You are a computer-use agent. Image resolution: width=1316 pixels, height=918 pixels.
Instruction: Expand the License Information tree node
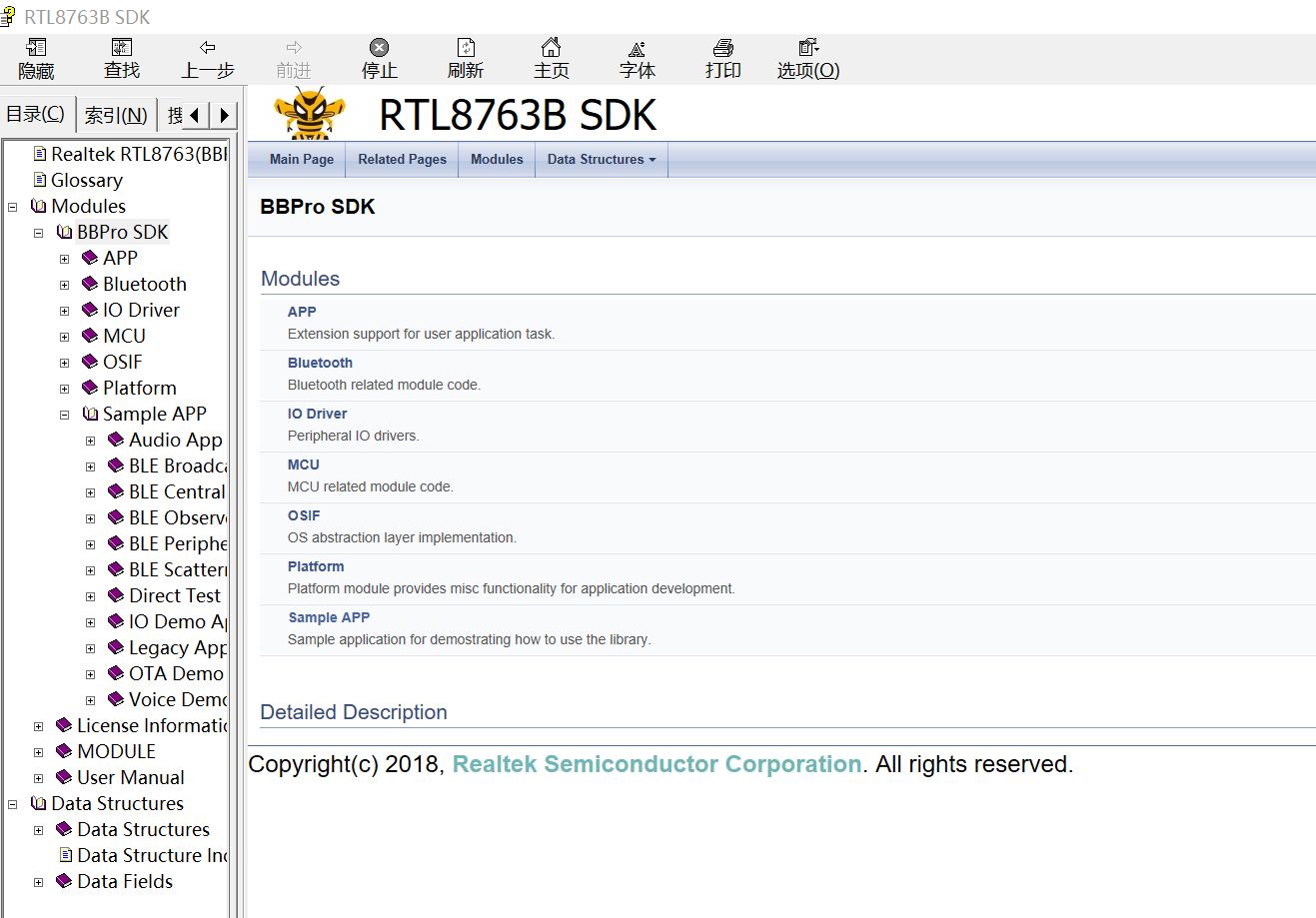[x=39, y=726]
